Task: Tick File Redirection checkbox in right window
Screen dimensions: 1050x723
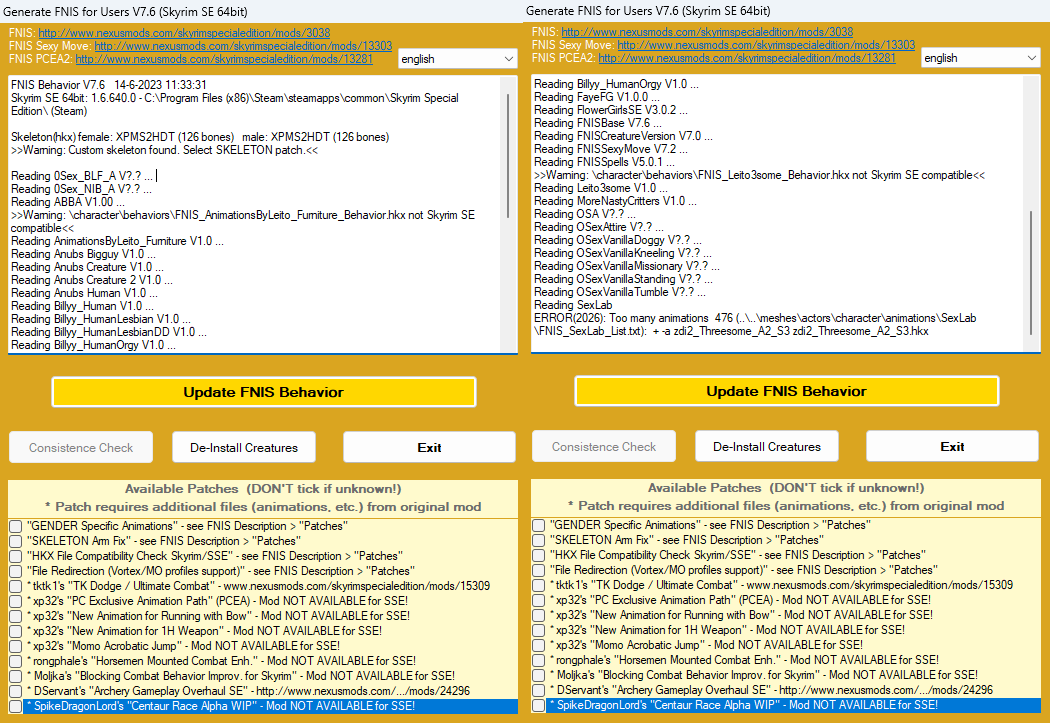Action: click(x=539, y=570)
